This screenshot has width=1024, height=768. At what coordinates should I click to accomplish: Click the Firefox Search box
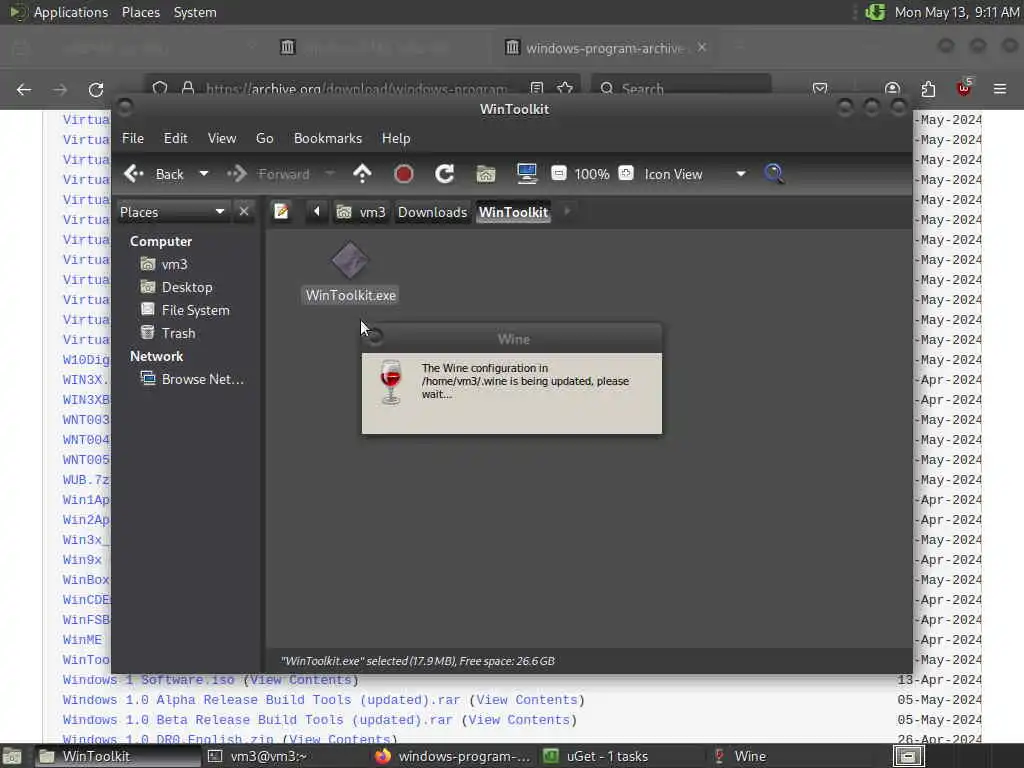pos(682,88)
